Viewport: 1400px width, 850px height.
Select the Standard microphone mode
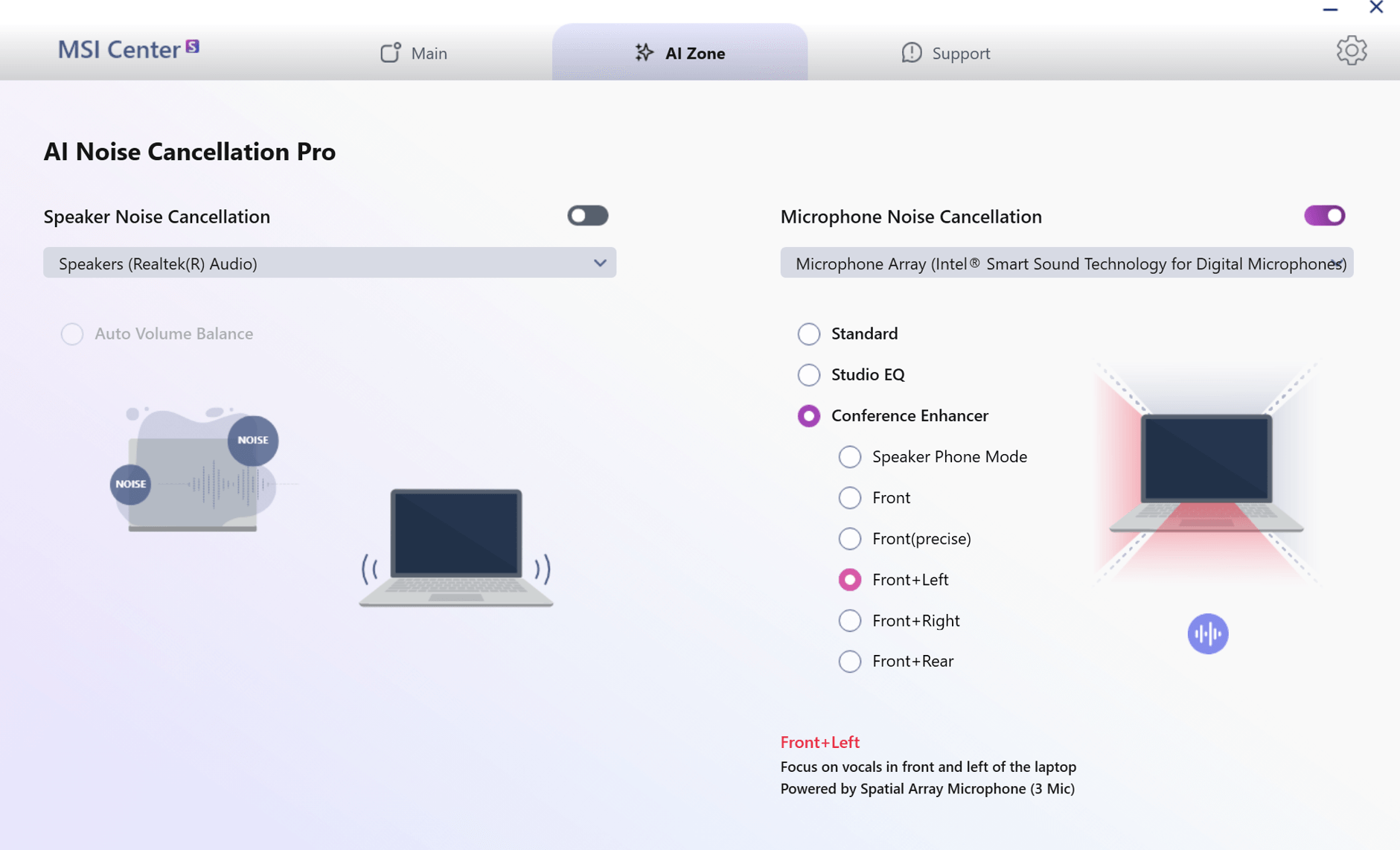[x=809, y=334]
